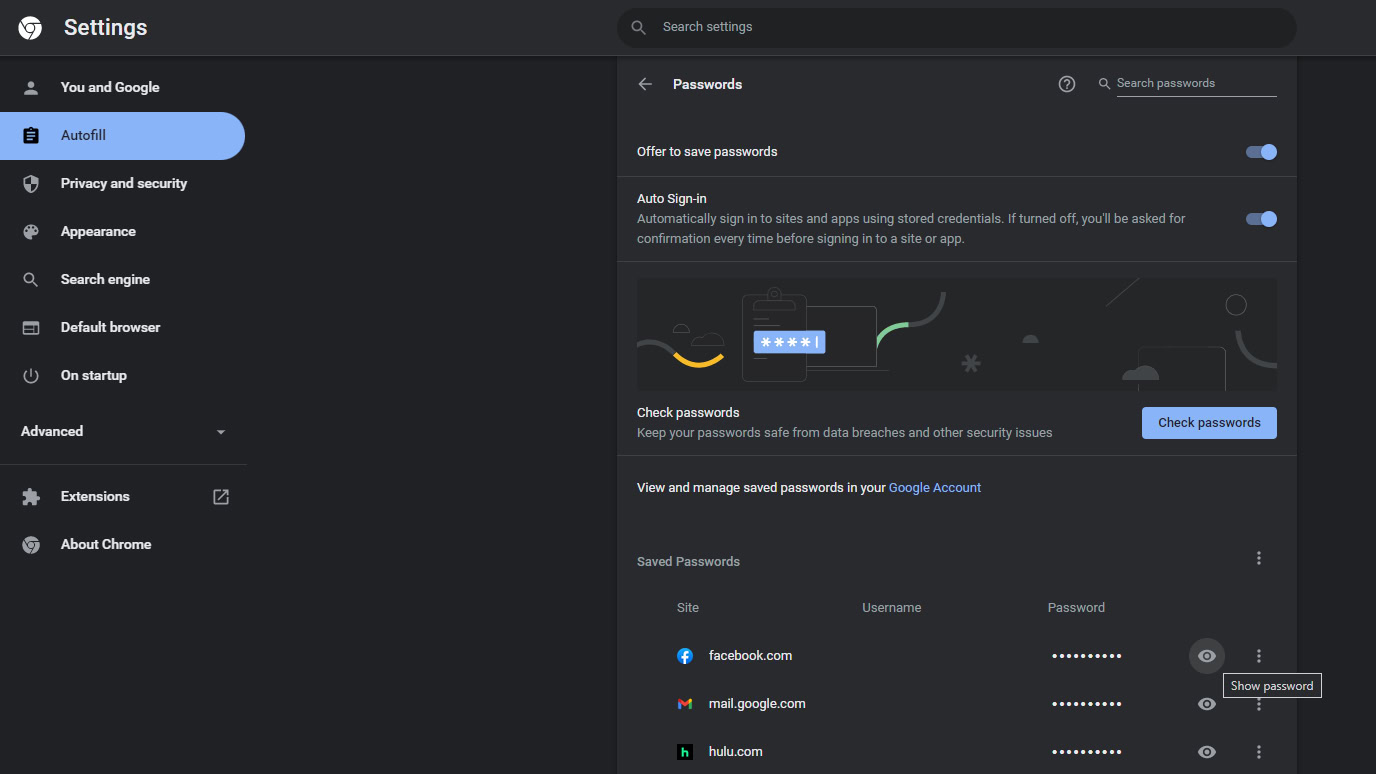
Task: Disable Offer to save passwords toggle
Action: pos(1261,152)
